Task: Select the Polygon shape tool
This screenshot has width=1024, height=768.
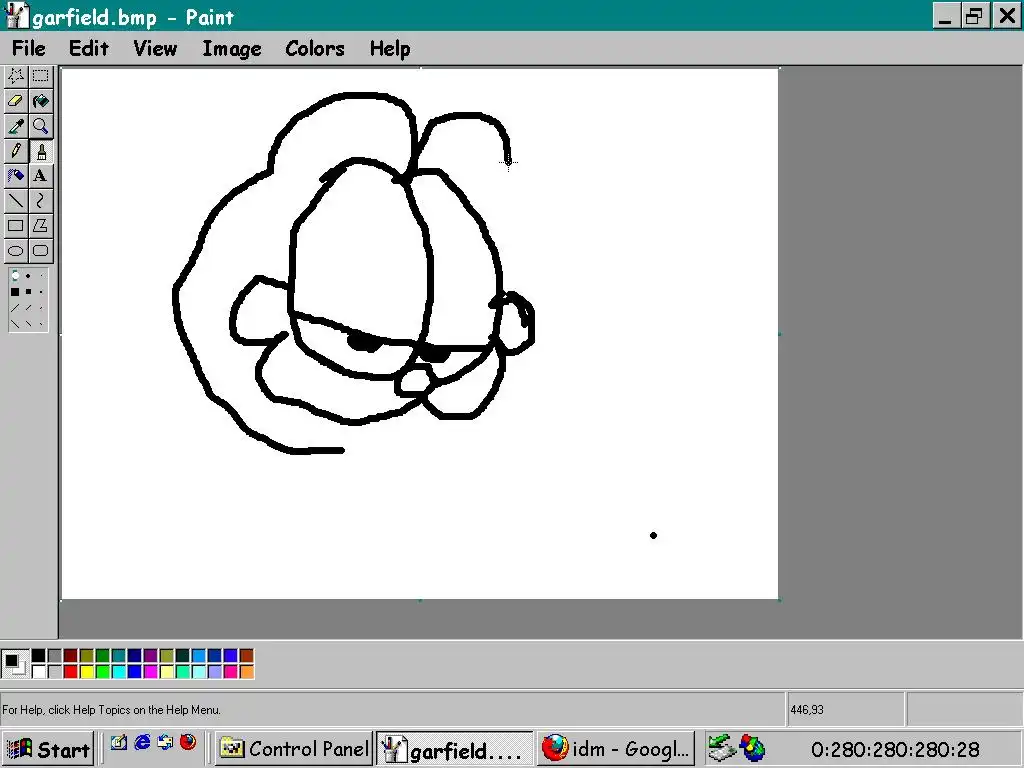Action: coord(40,226)
